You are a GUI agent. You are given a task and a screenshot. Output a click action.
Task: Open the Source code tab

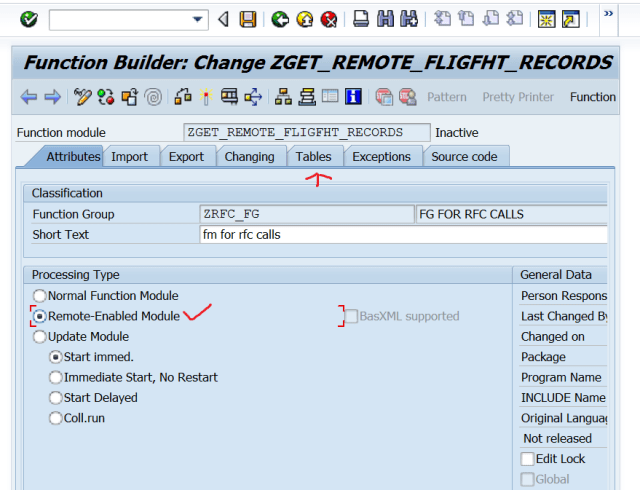[464, 157]
